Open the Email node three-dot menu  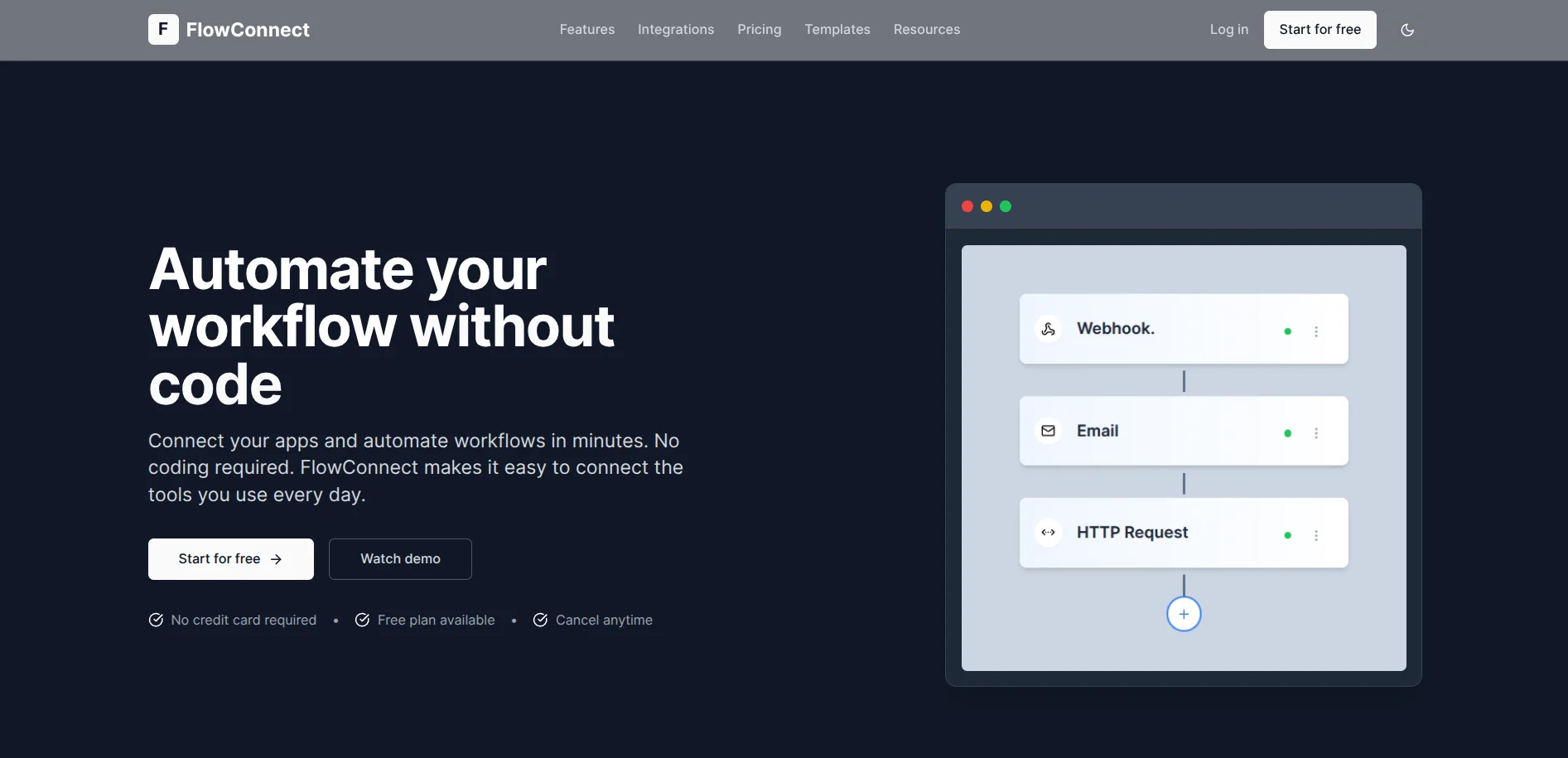click(1315, 433)
